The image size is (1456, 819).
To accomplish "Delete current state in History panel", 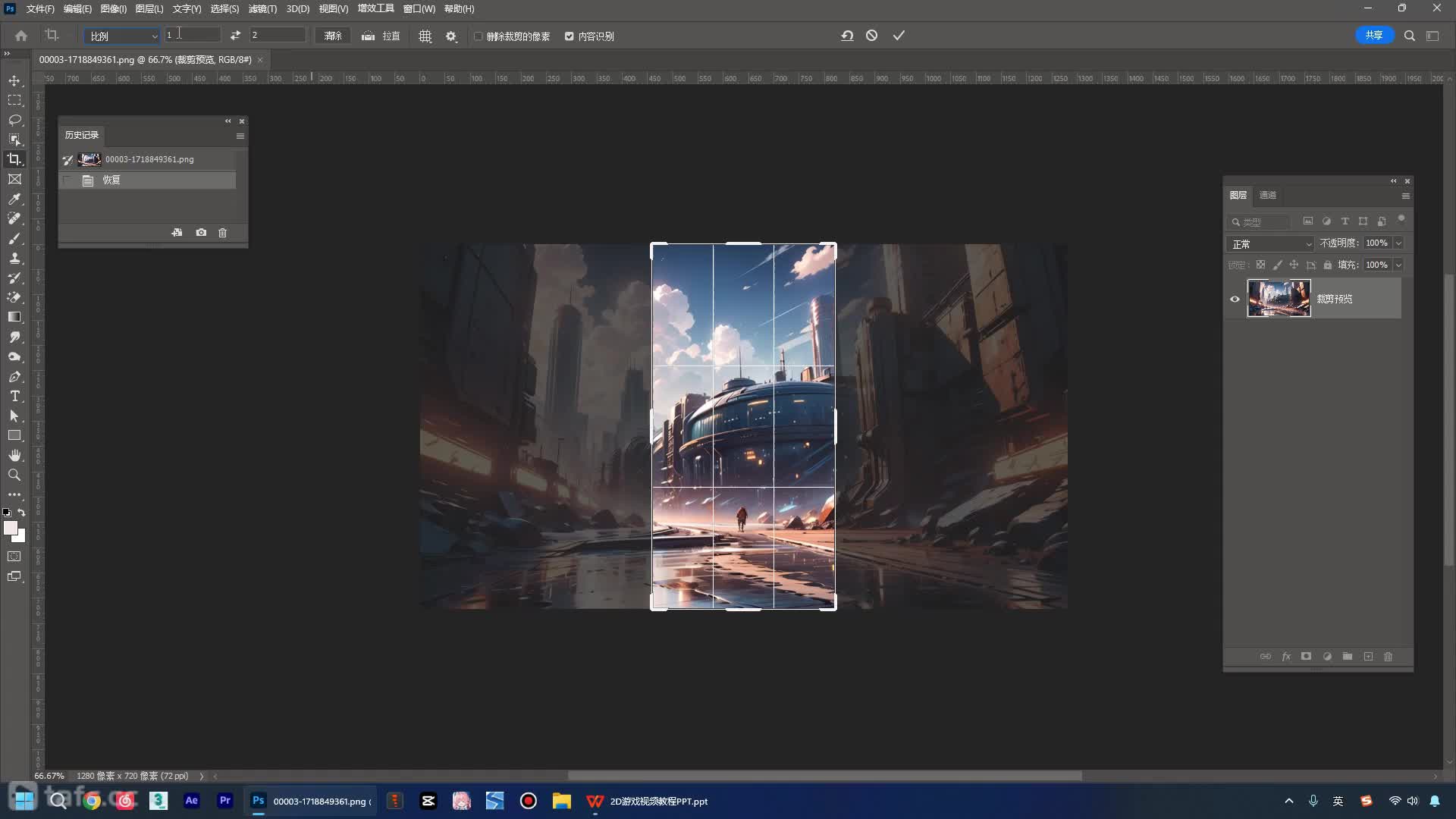I will (x=222, y=233).
